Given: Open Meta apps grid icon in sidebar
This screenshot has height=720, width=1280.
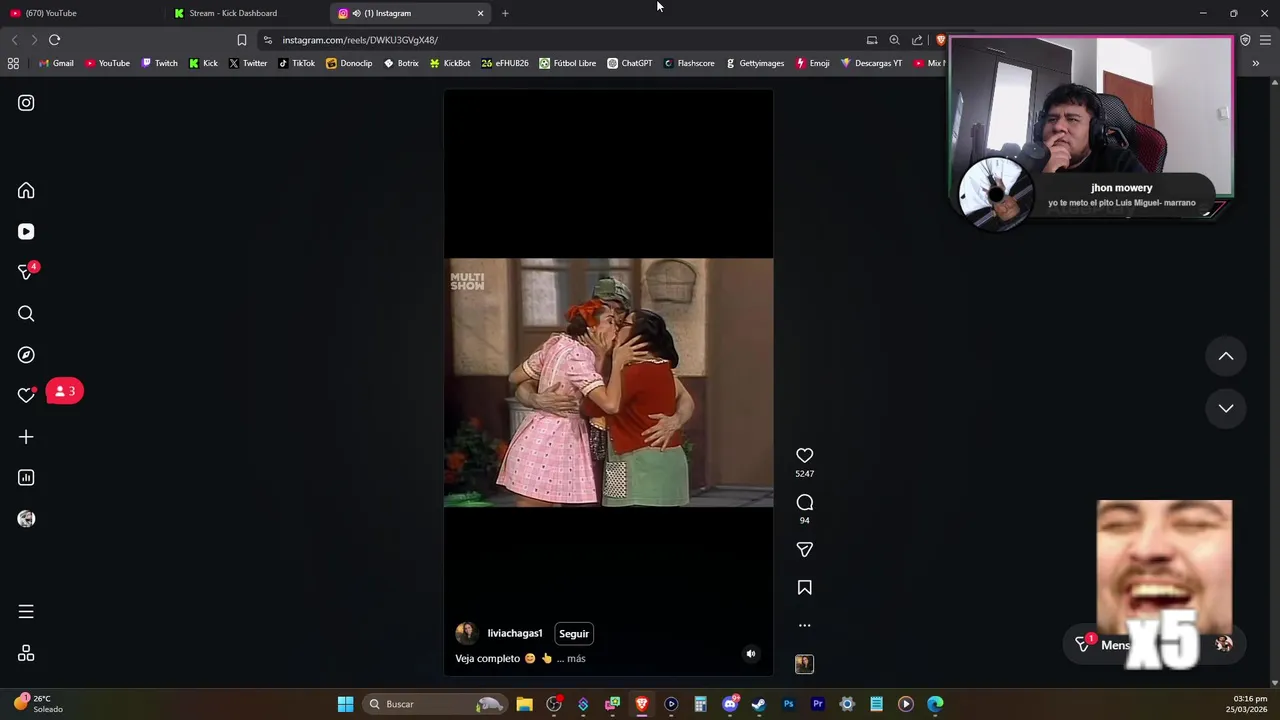Looking at the screenshot, I should tap(26, 653).
